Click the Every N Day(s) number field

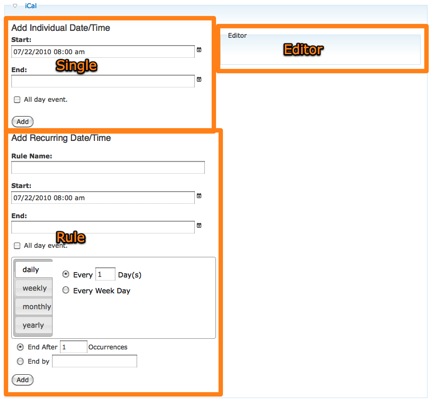(x=105, y=274)
